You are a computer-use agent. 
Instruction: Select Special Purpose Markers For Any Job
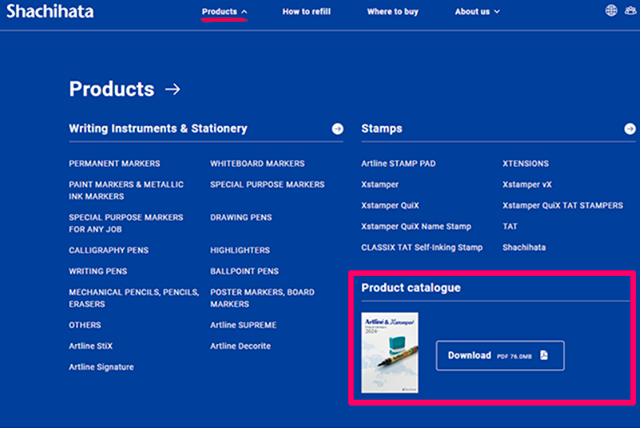tap(126, 223)
